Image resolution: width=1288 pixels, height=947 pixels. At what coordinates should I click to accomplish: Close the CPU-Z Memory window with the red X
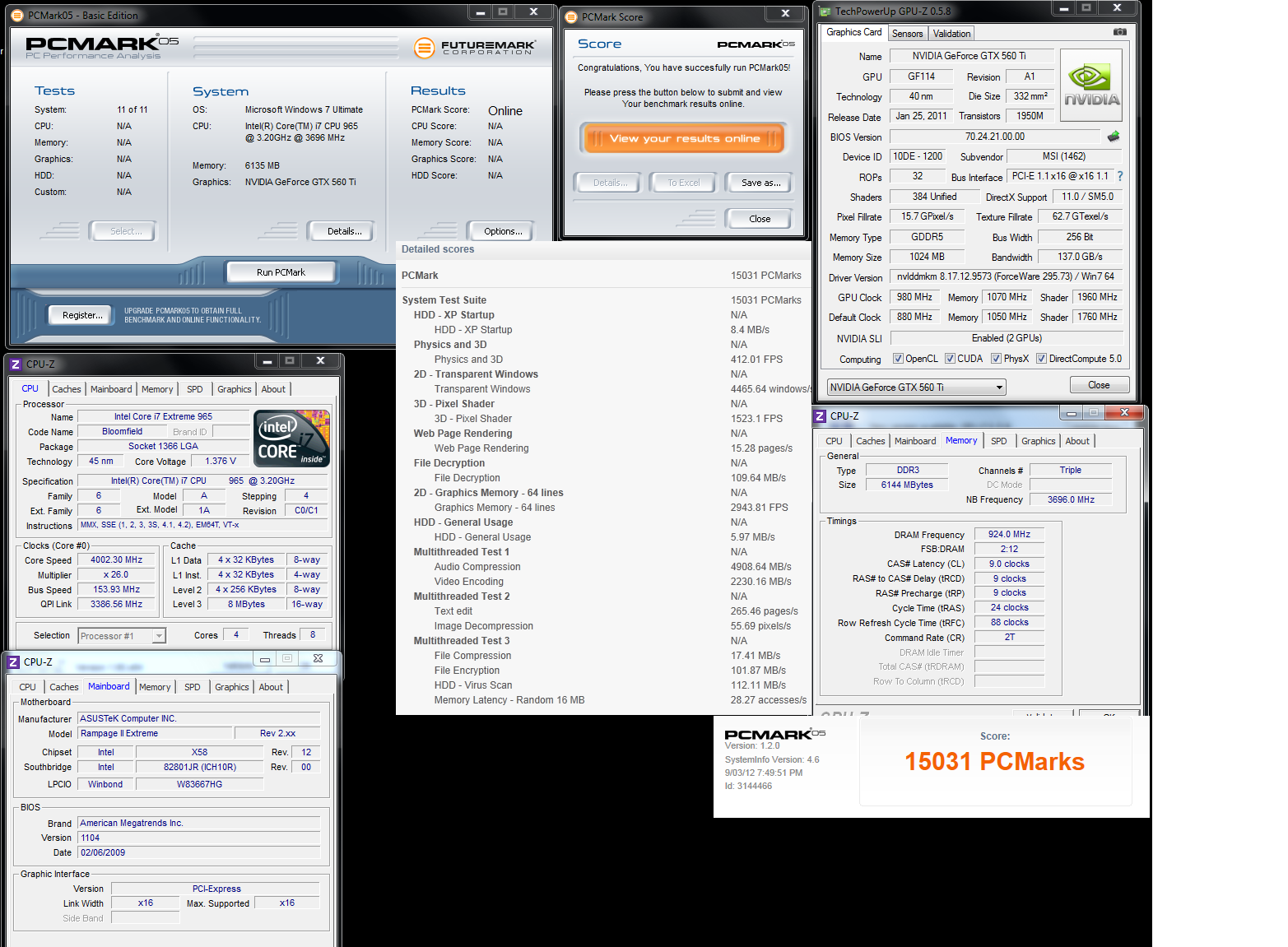point(1124,412)
